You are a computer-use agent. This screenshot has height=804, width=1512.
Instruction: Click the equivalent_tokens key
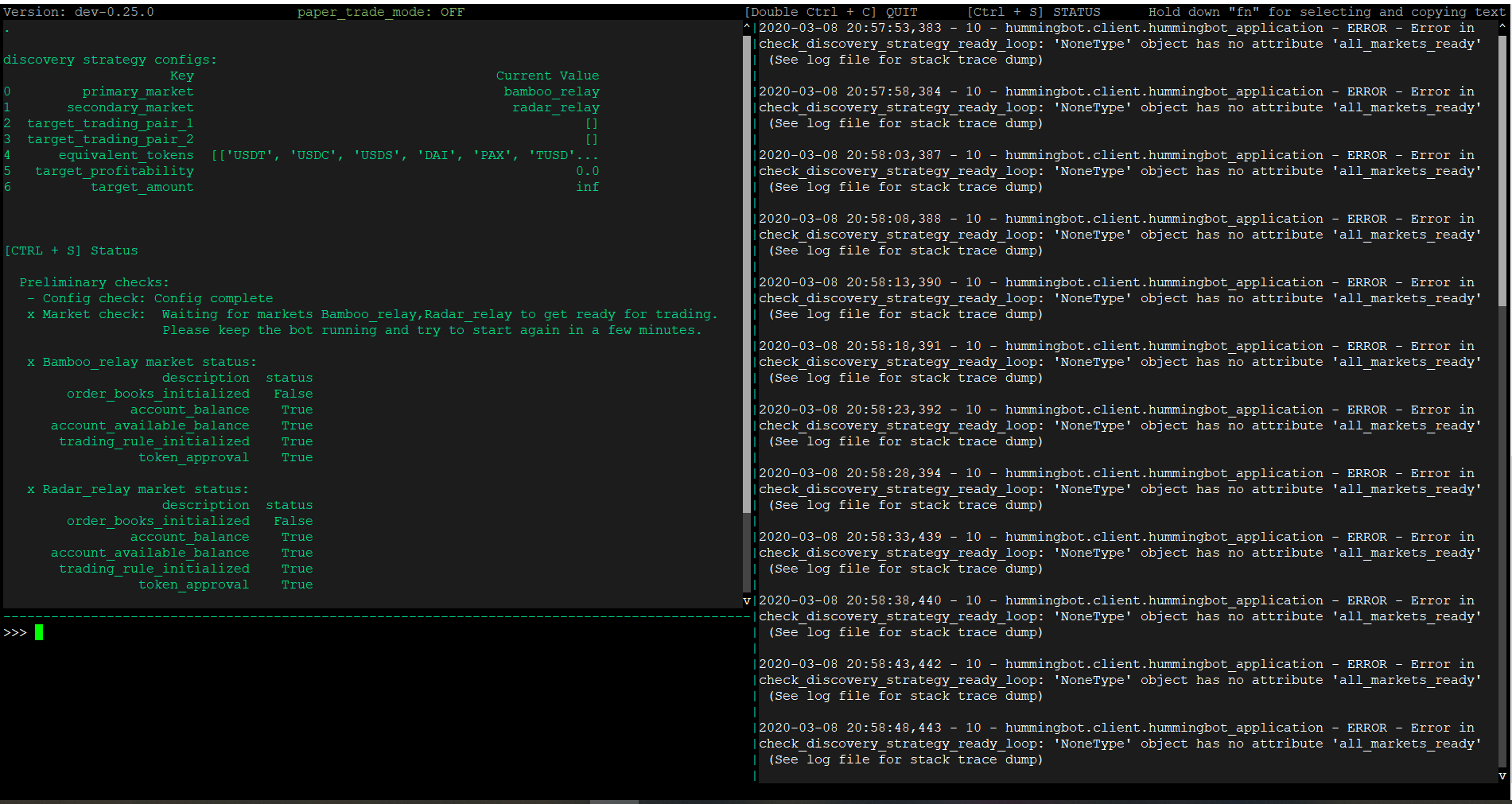tap(126, 155)
